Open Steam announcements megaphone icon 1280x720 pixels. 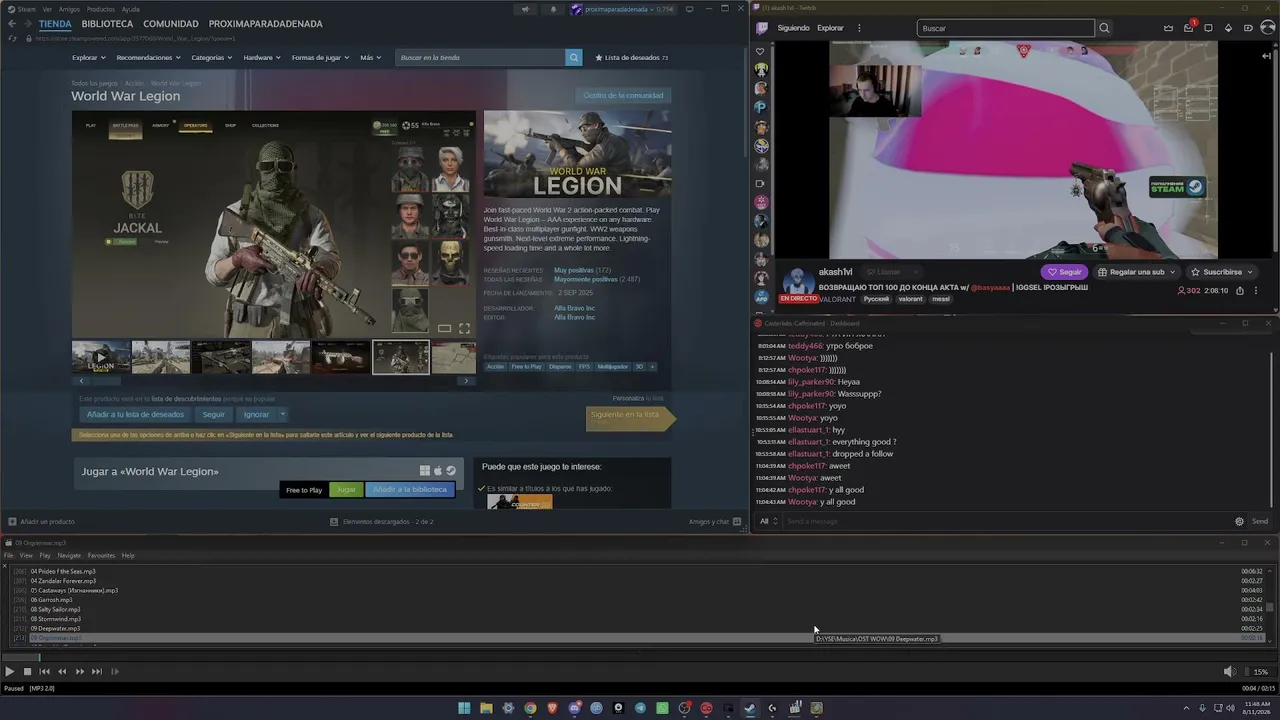pyautogui.click(x=526, y=10)
